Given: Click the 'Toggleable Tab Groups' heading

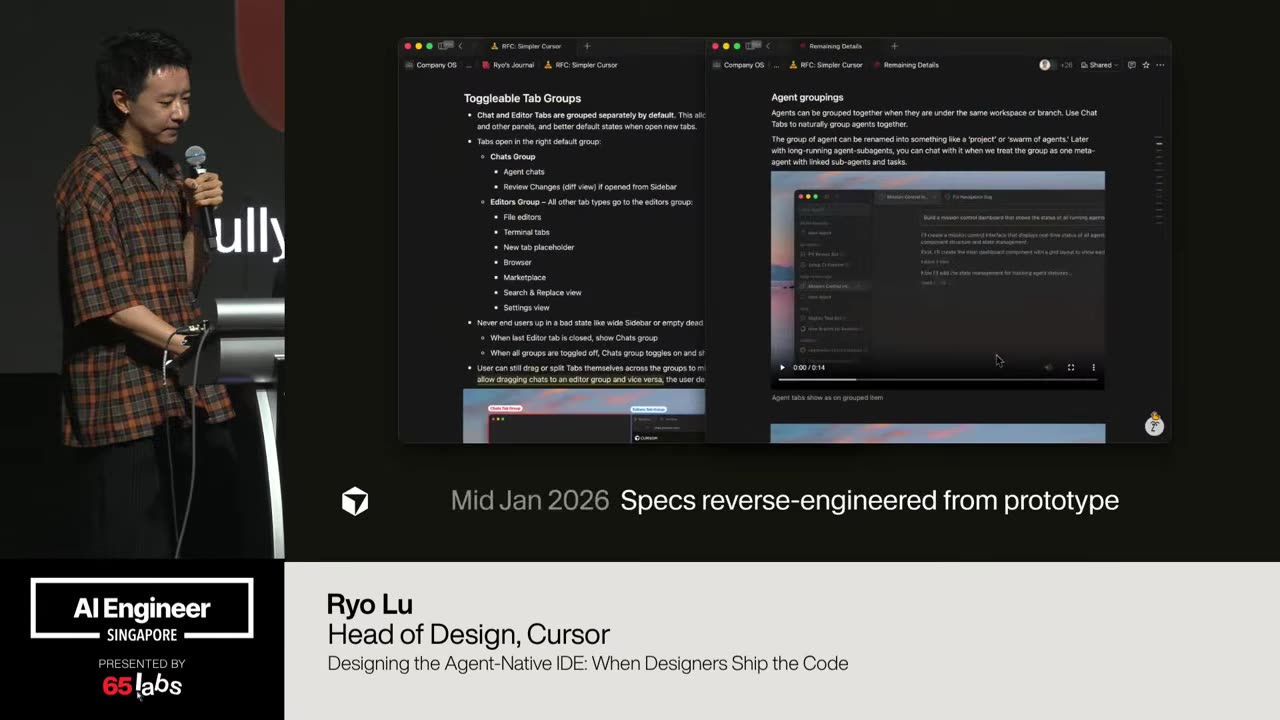Looking at the screenshot, I should pos(522,98).
